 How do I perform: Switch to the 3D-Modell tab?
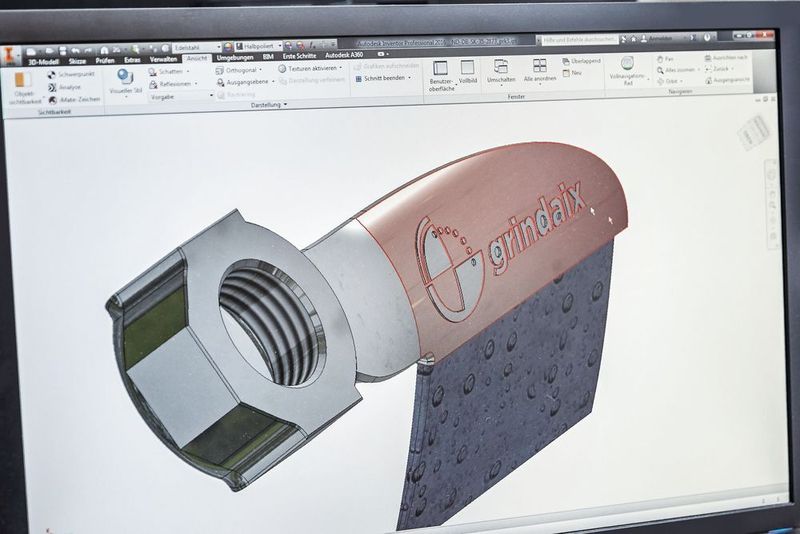[44, 62]
